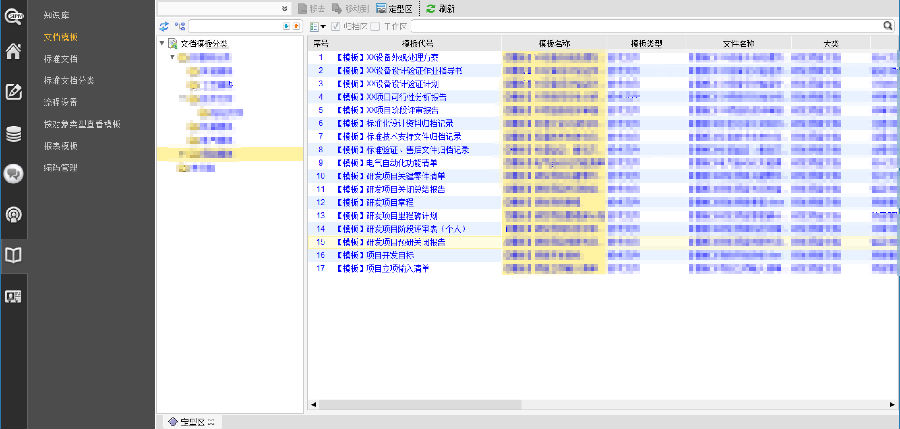
Task: Toggle the 工作区 checkbox
Action: tap(374, 25)
